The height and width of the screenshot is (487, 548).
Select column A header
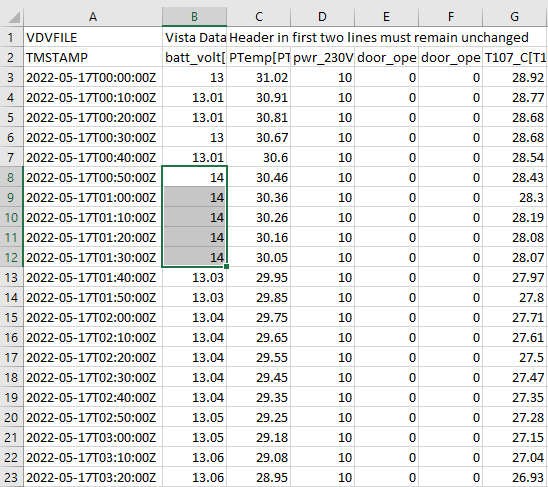click(x=93, y=17)
